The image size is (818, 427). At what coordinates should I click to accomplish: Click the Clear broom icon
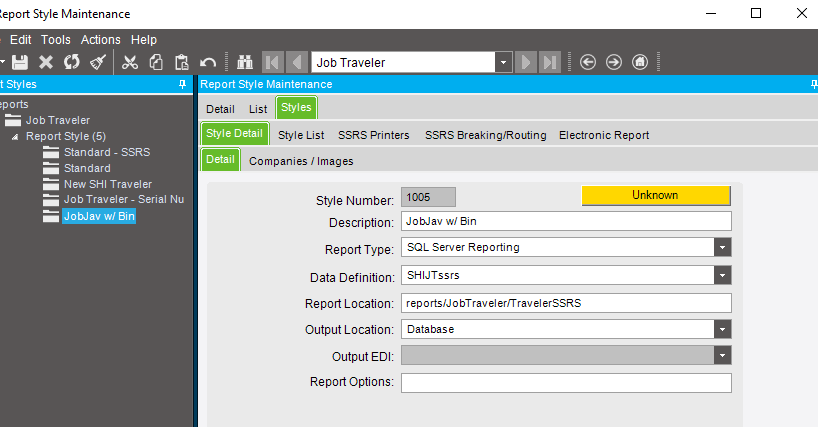98,62
